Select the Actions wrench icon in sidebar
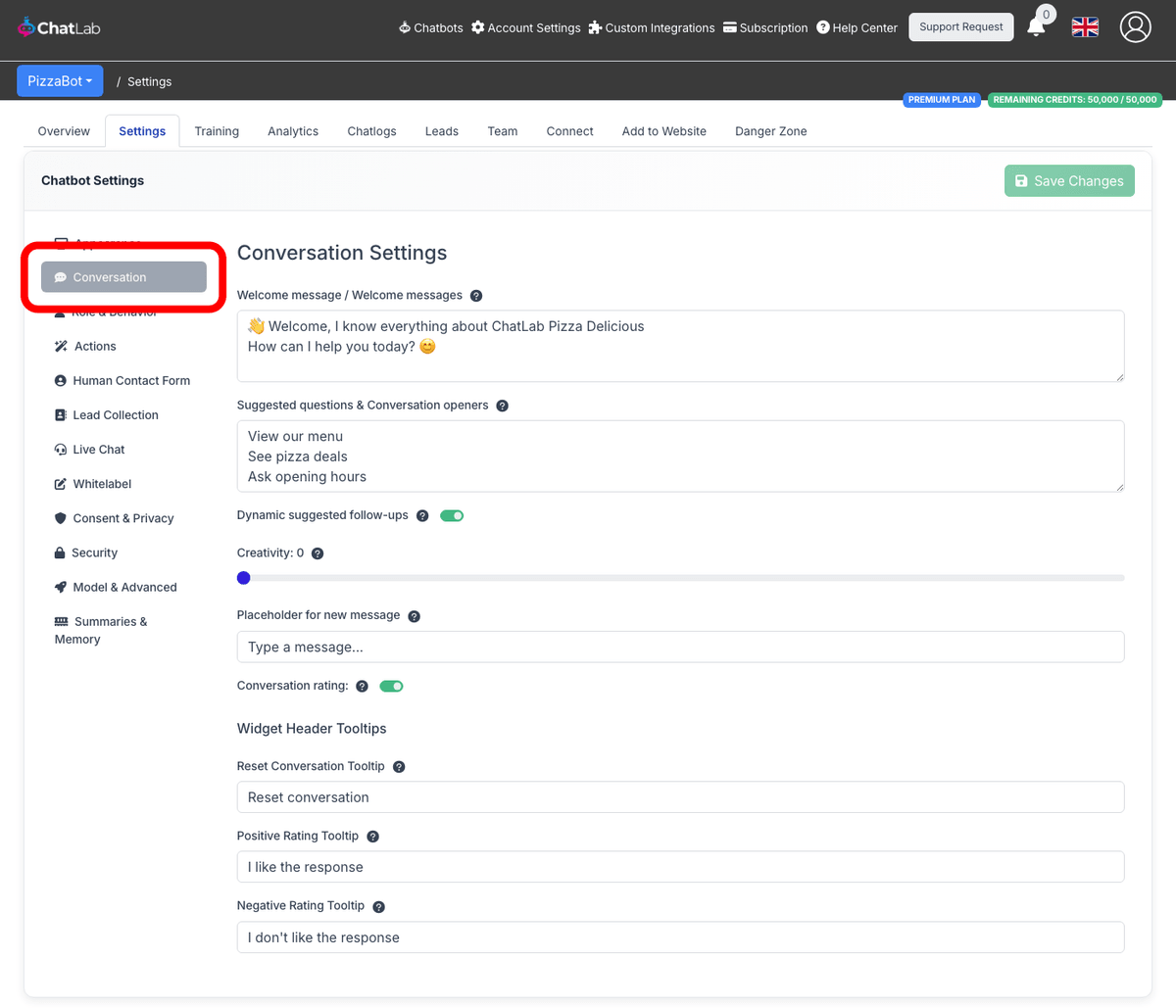 pyautogui.click(x=60, y=346)
